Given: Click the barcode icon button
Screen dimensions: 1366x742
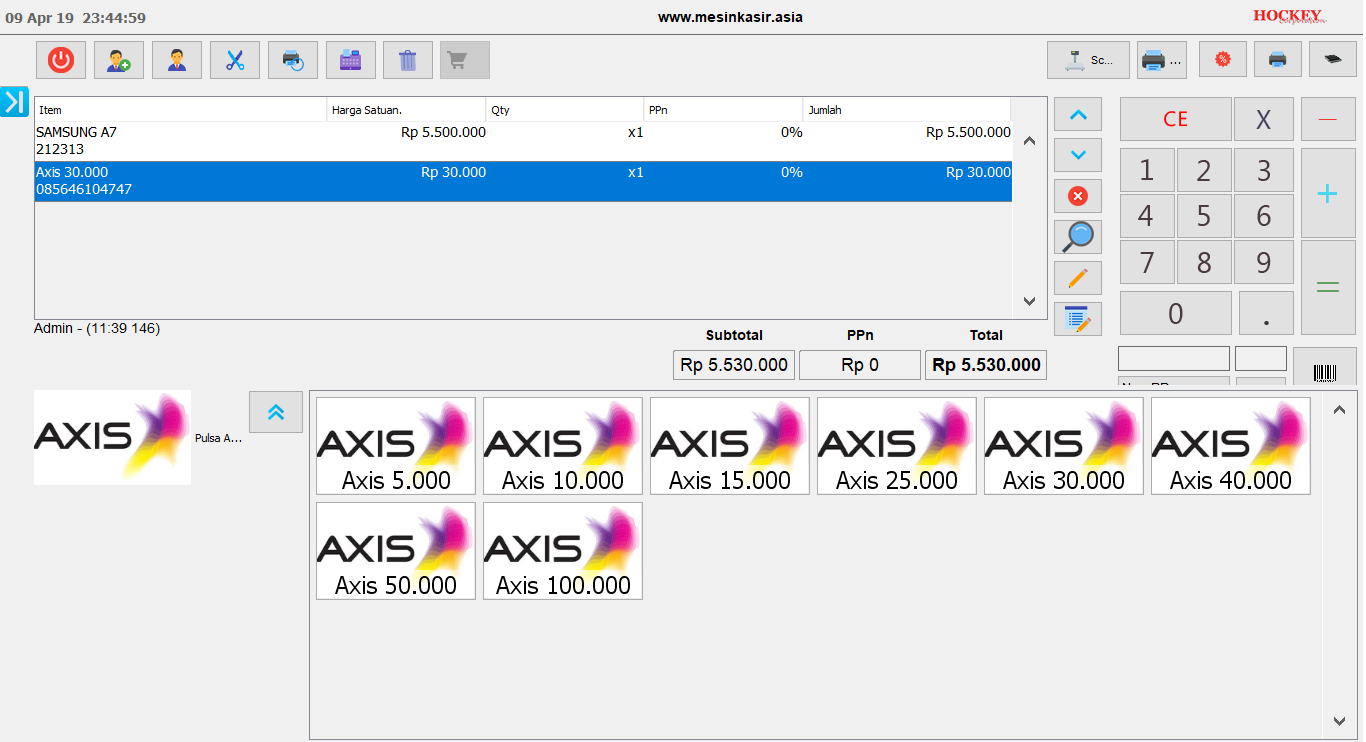Looking at the screenshot, I should point(1325,368).
